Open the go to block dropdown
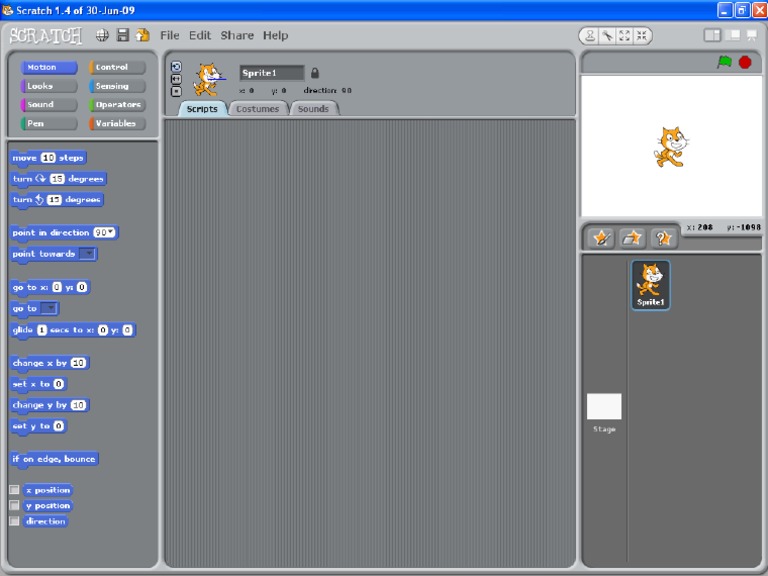The height and width of the screenshot is (576, 768). (49, 308)
